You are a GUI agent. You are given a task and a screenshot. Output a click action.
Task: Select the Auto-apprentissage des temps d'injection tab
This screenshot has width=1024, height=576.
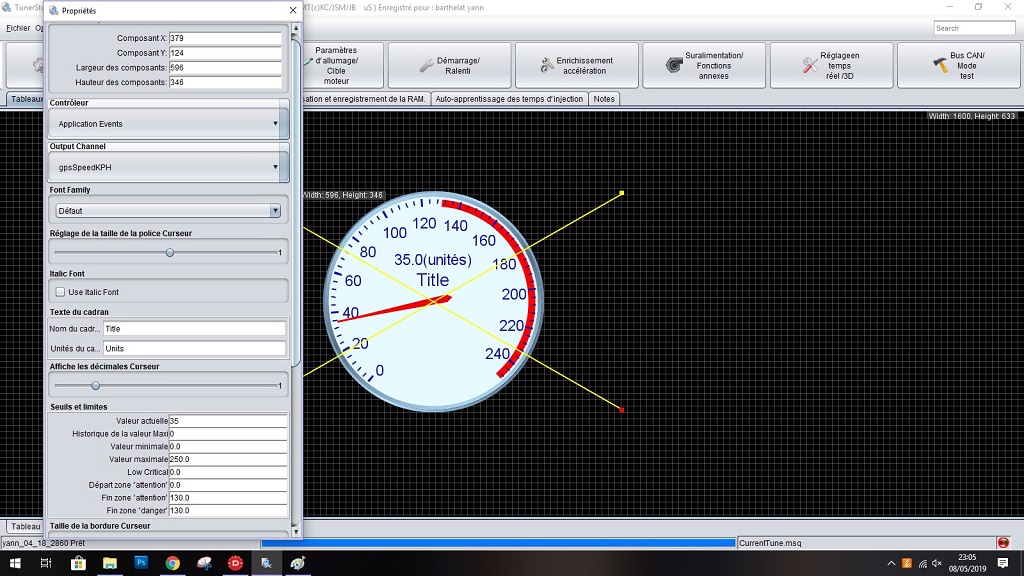click(x=510, y=99)
